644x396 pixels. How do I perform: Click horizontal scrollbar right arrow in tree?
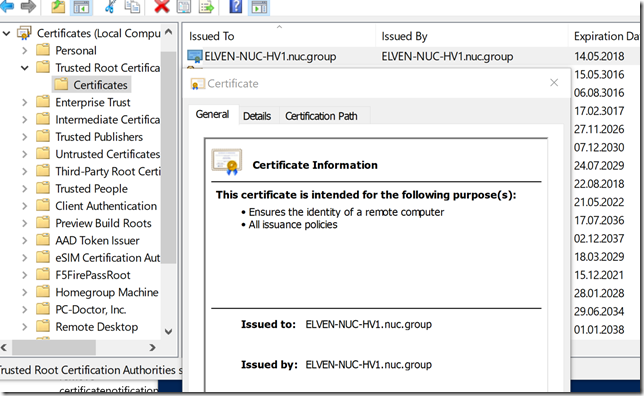(x=153, y=348)
